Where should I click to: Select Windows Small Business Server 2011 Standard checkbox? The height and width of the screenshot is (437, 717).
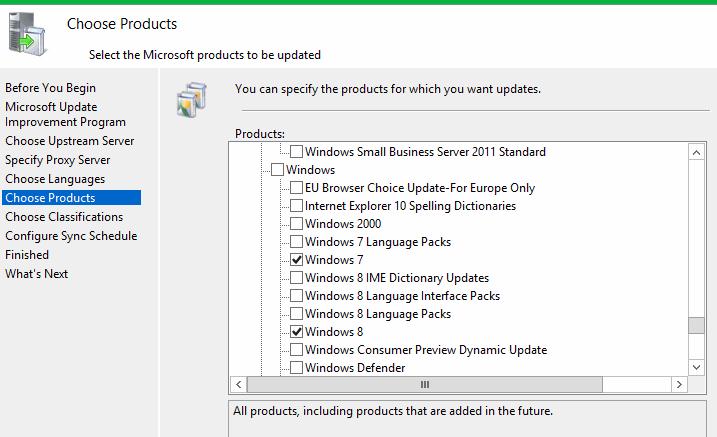[x=296, y=152]
